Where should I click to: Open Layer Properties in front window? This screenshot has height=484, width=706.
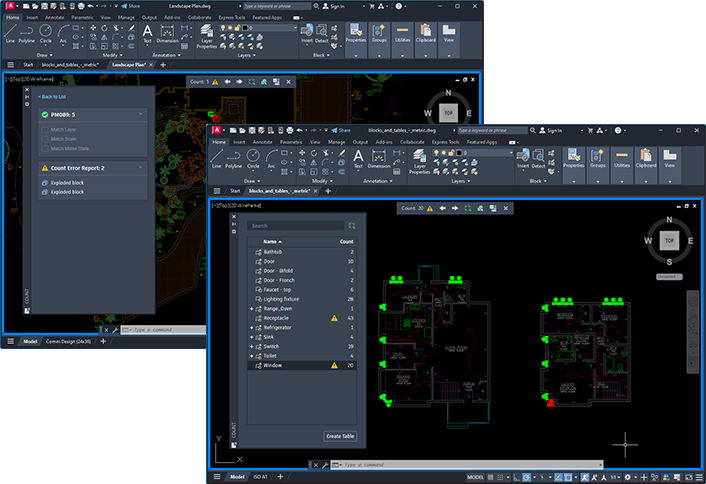[x=419, y=161]
